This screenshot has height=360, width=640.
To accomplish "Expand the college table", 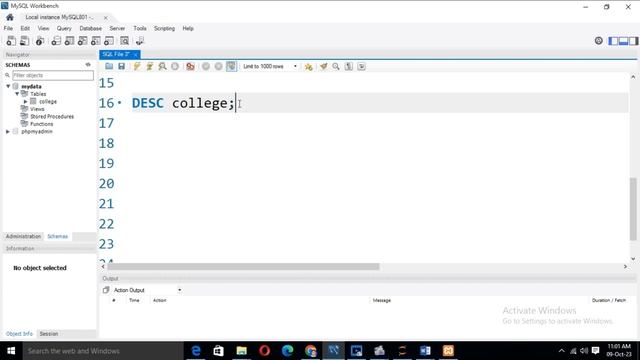I will pyautogui.click(x=25, y=102).
